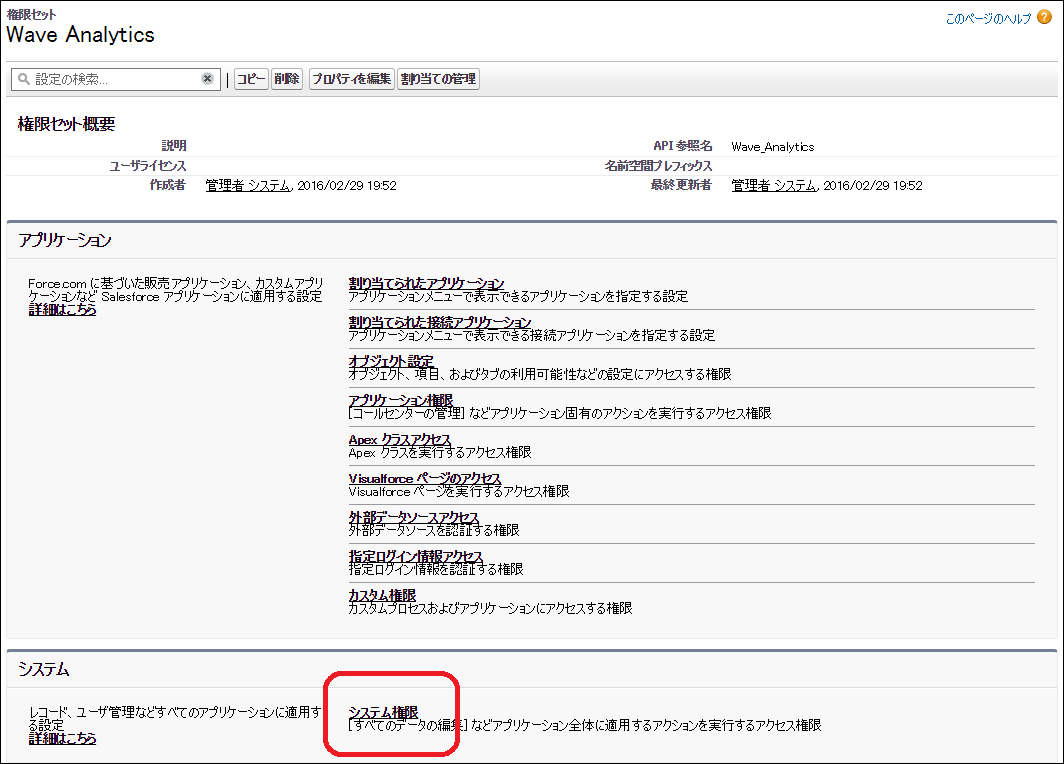Click the 権限セット概要 heading
Image resolution: width=1064 pixels, height=764 pixels.
click(x=66, y=123)
